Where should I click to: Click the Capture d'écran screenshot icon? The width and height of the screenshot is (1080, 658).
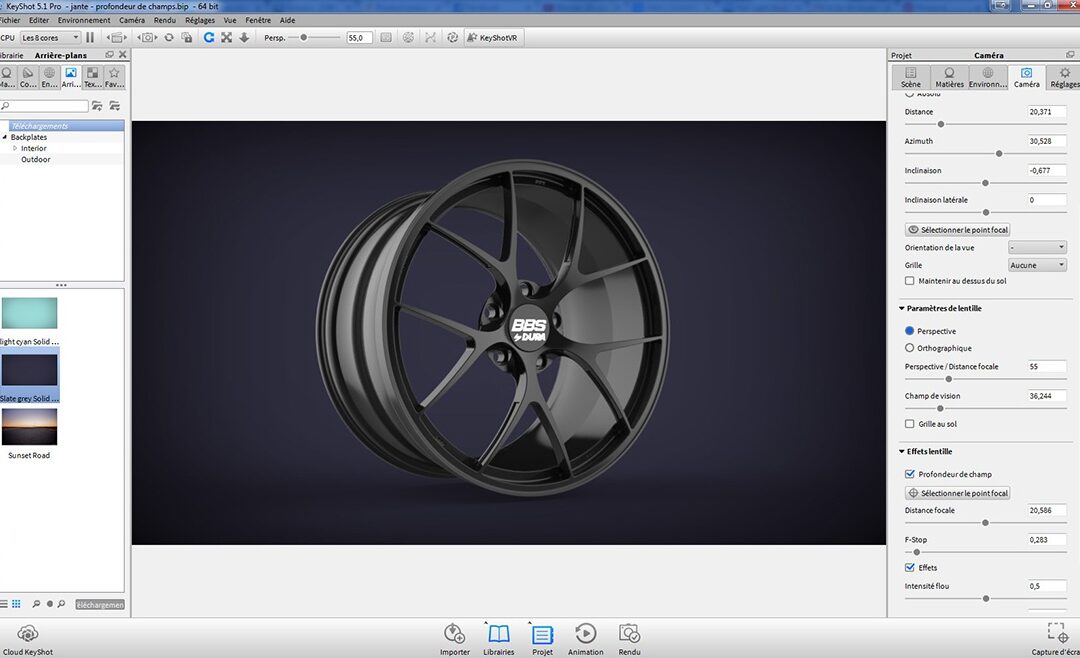(1057, 633)
